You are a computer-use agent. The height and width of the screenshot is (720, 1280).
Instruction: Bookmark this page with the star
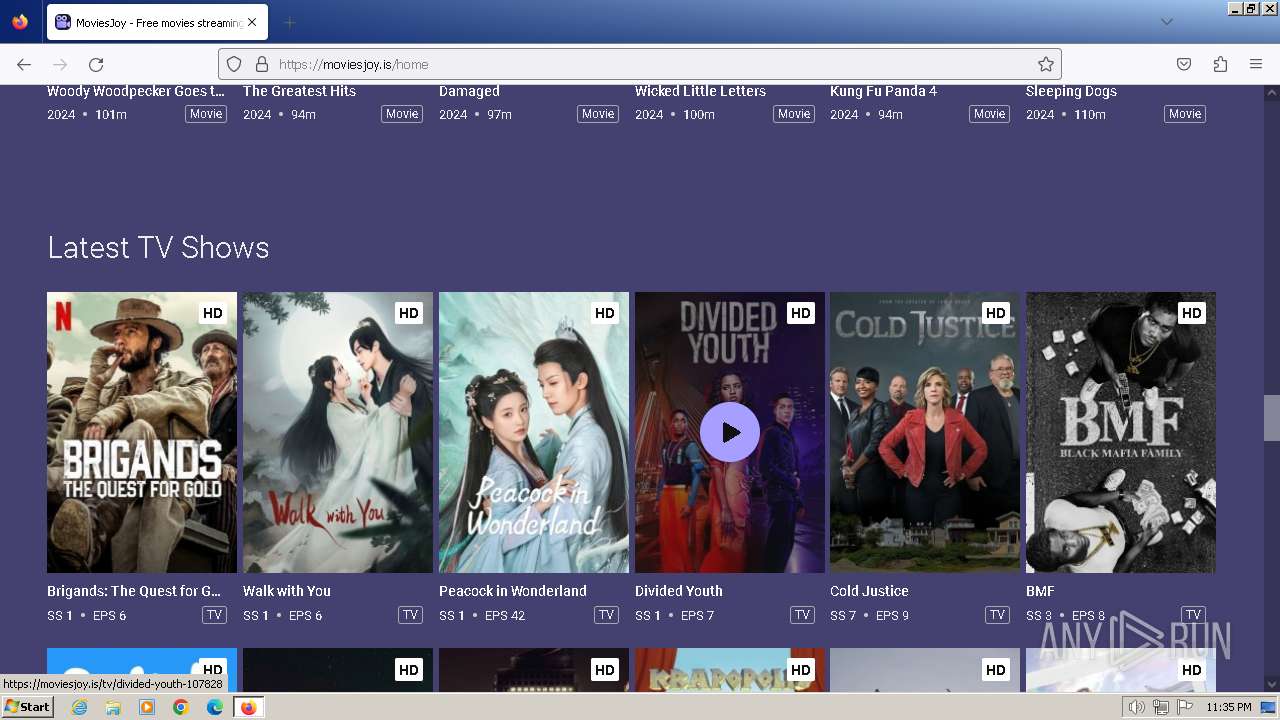point(1046,64)
